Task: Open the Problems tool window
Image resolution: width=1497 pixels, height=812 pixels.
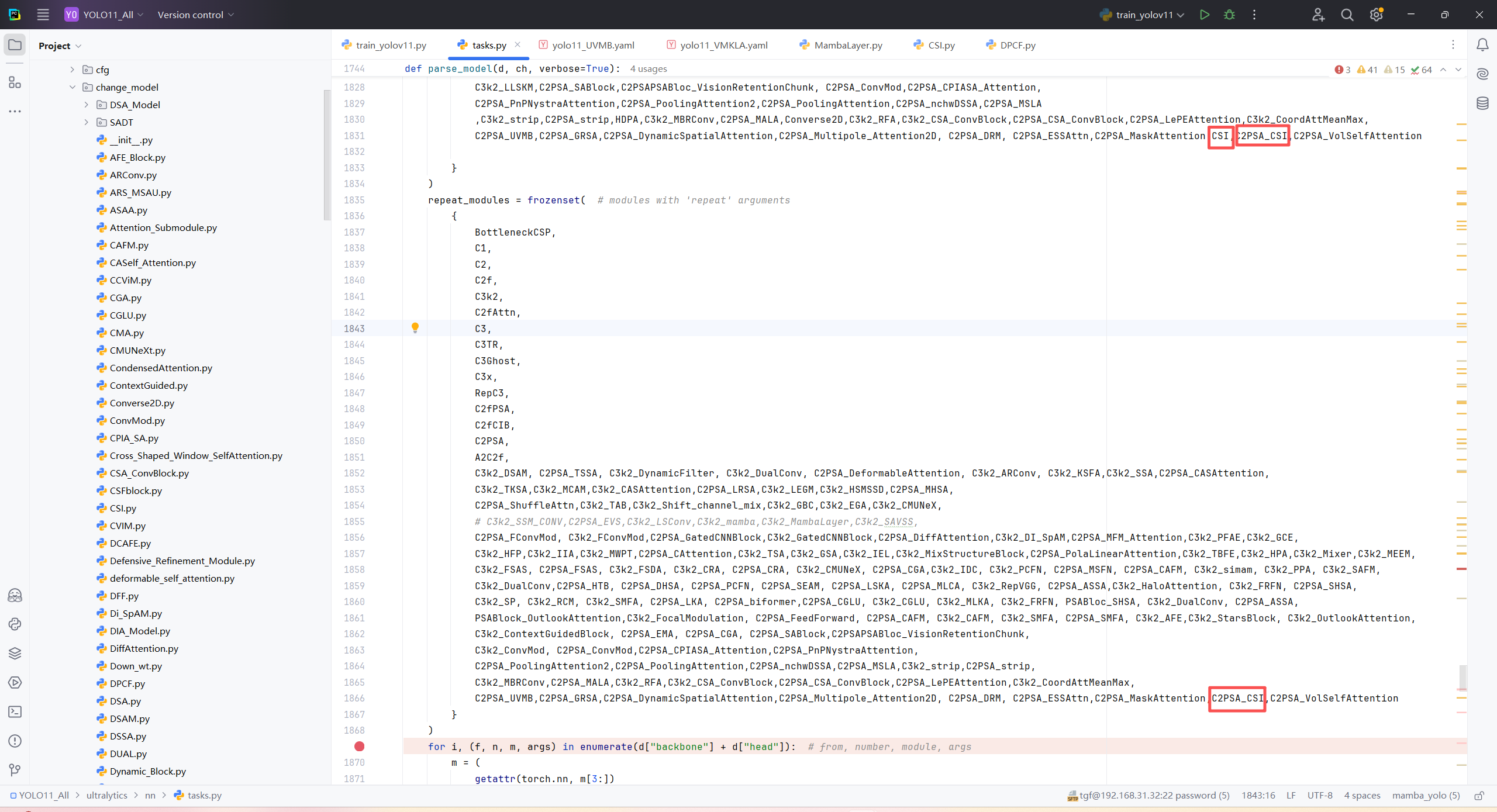Action: pyautogui.click(x=15, y=741)
